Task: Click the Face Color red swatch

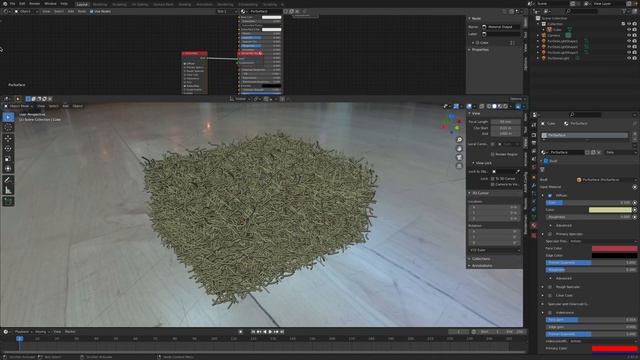Action: [614, 248]
